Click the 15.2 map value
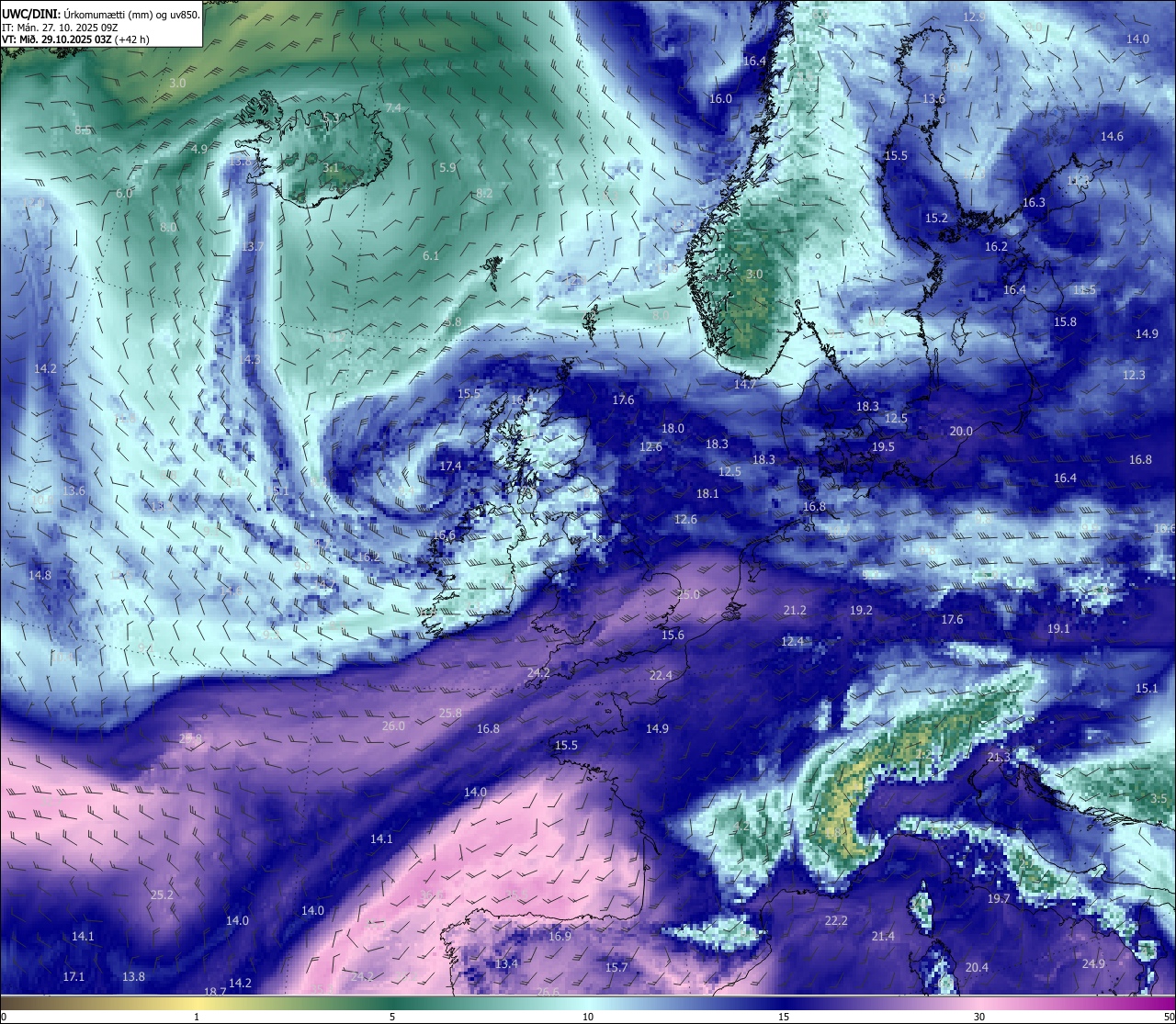This screenshot has width=1176, height=1024. pyautogui.click(x=936, y=219)
